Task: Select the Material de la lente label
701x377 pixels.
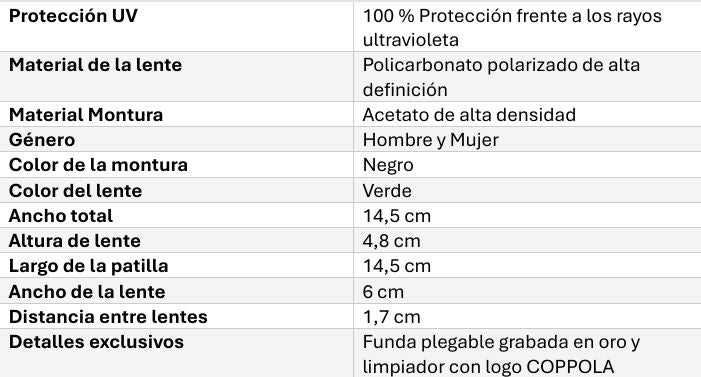Action: coord(95,65)
